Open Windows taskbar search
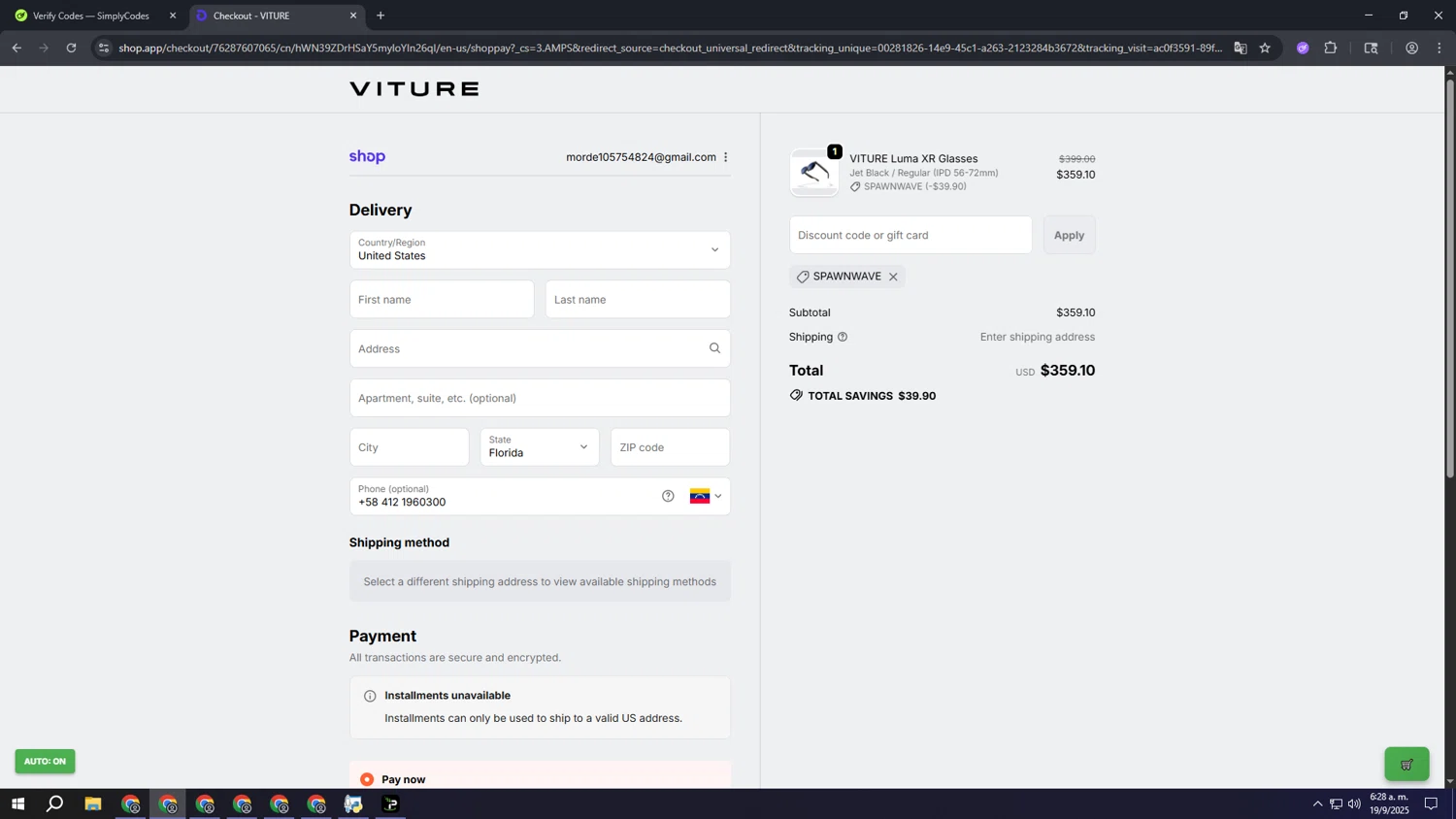1456x819 pixels. [x=55, y=803]
